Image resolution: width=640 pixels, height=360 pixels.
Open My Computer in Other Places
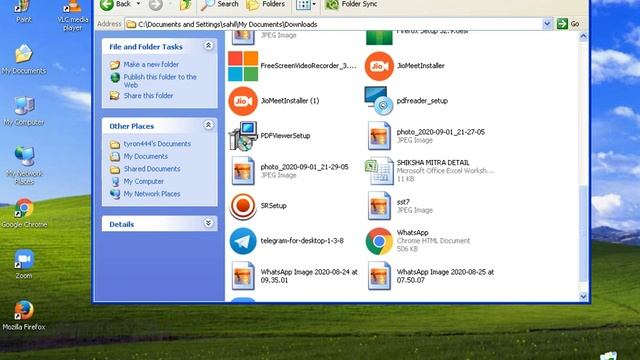pos(143,181)
